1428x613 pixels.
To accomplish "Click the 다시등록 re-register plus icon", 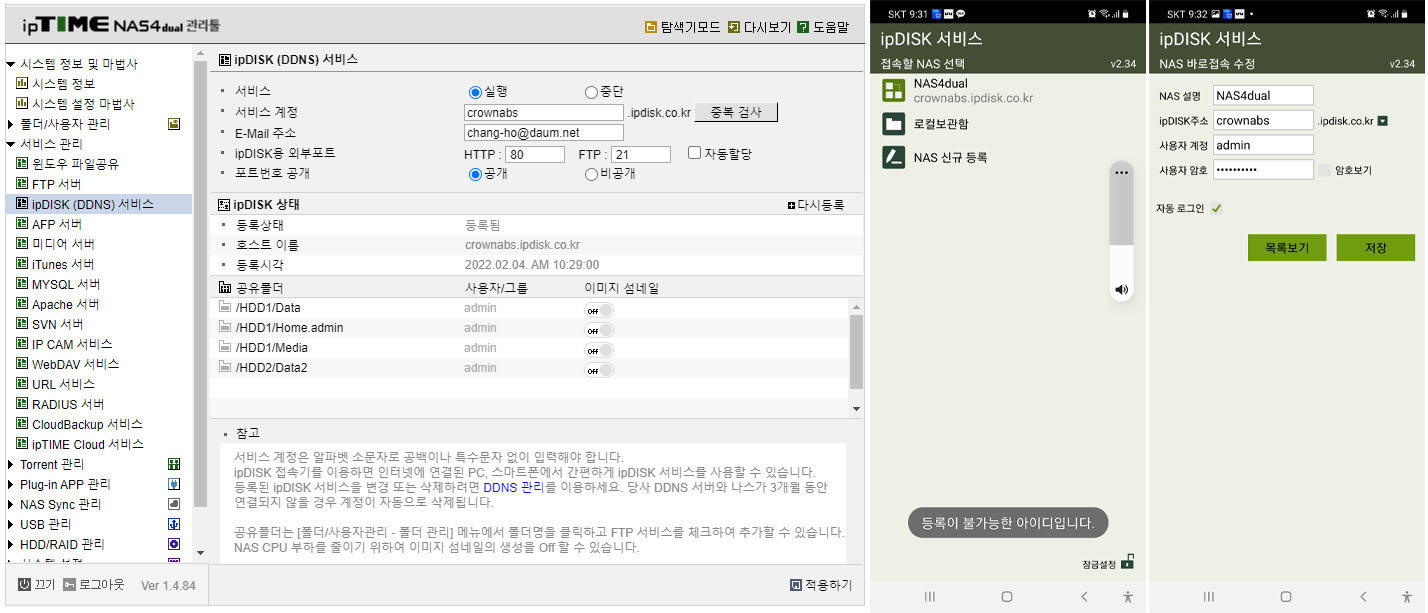I will coord(791,205).
